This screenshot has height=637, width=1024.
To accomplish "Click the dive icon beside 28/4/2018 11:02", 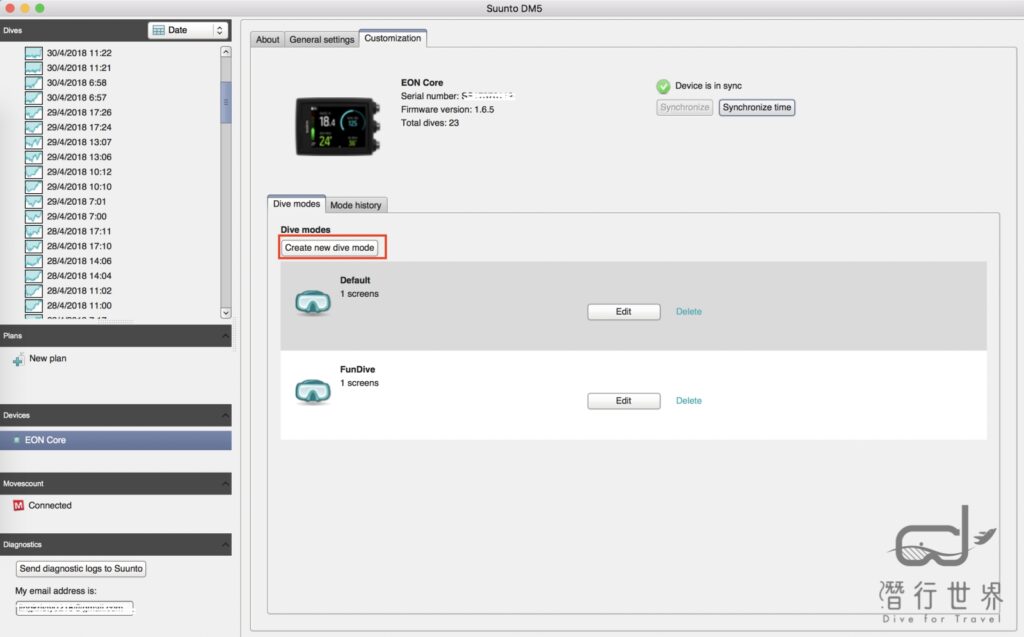I will pos(33,291).
